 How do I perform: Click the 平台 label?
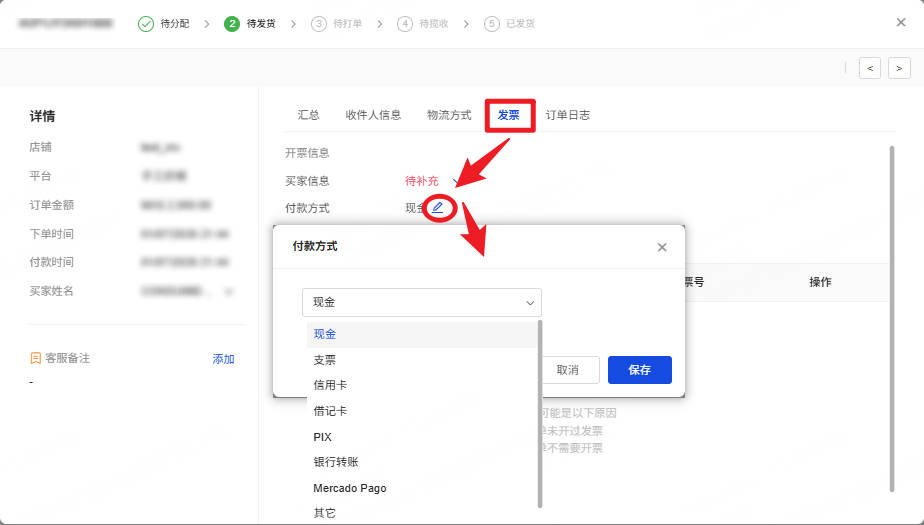[41, 176]
